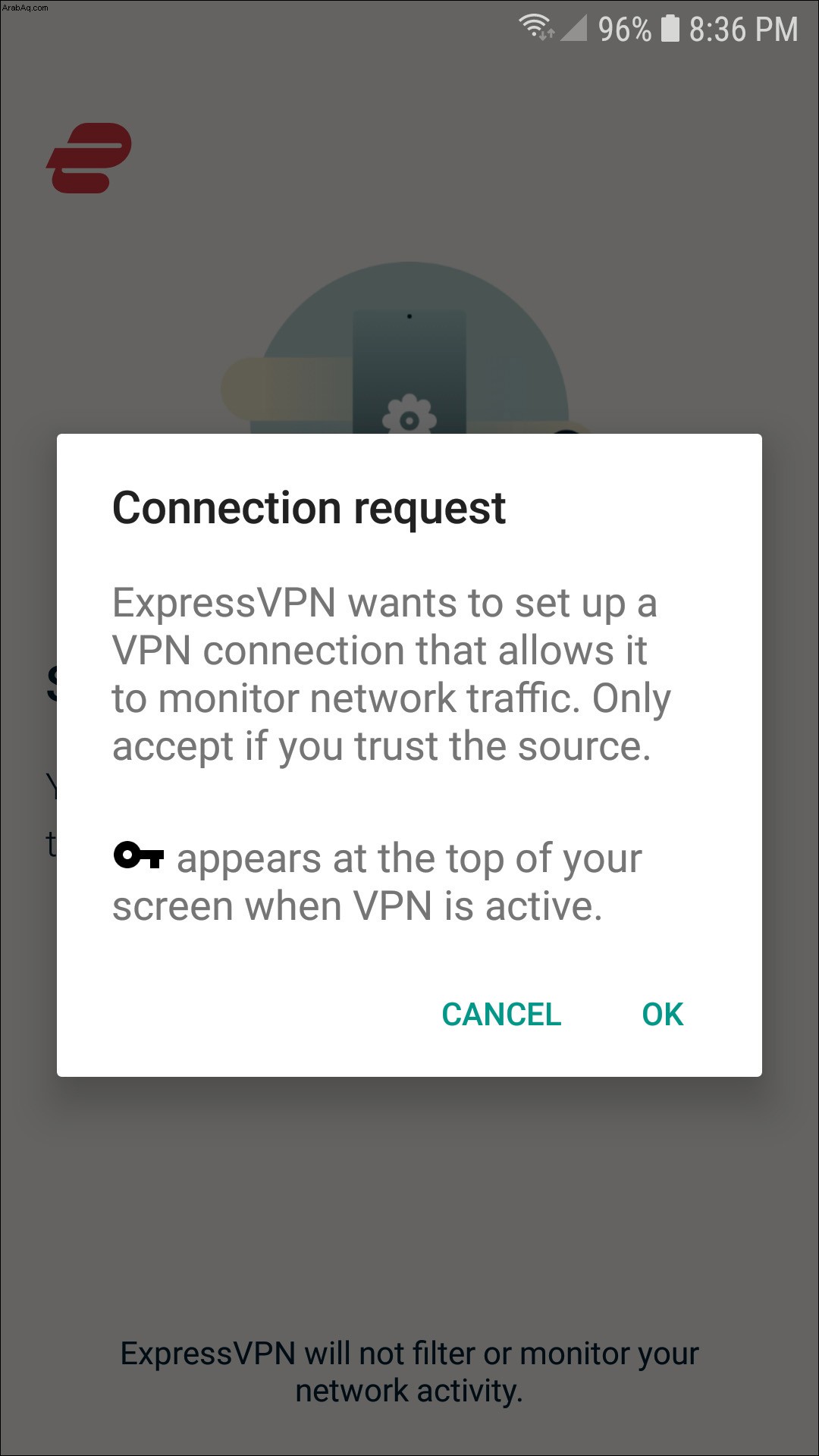819x1456 pixels.
Task: Tap the Wi-Fi icon in status bar
Action: tap(535, 27)
